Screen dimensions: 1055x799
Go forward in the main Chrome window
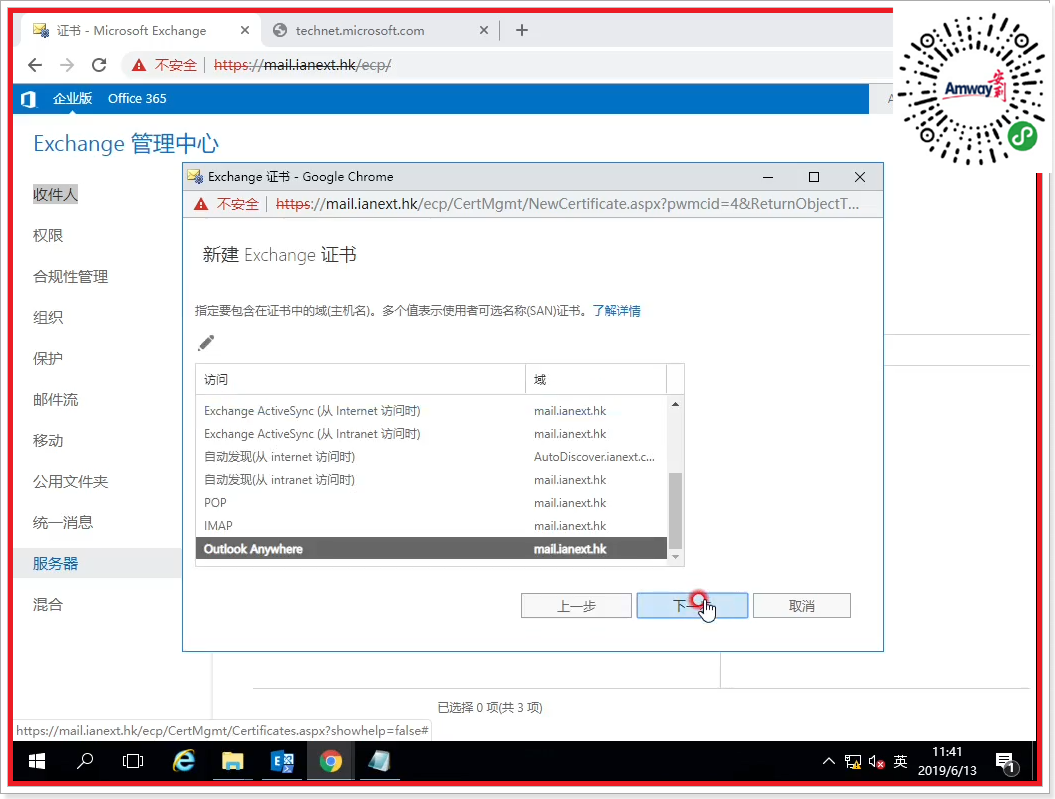(x=67, y=65)
